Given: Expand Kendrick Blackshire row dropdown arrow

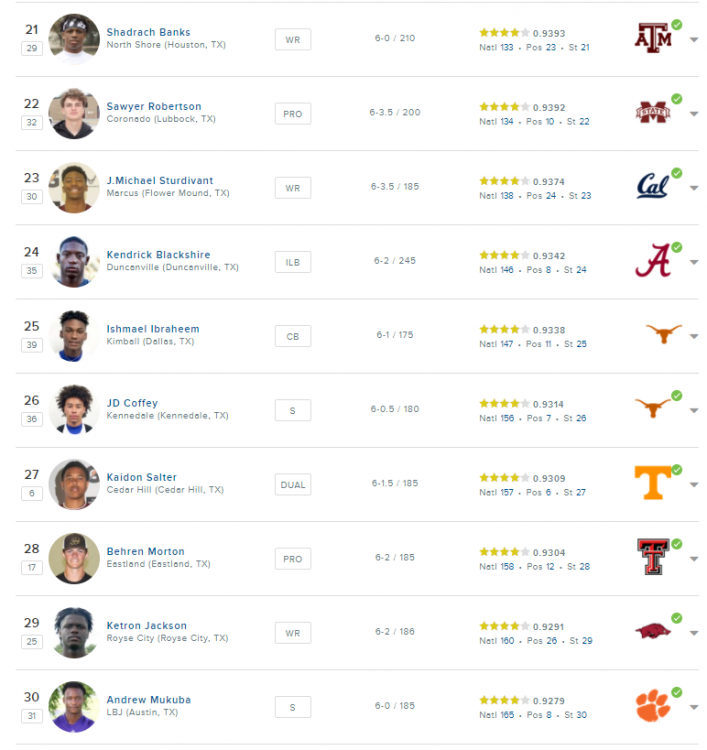Looking at the screenshot, I should (694, 262).
